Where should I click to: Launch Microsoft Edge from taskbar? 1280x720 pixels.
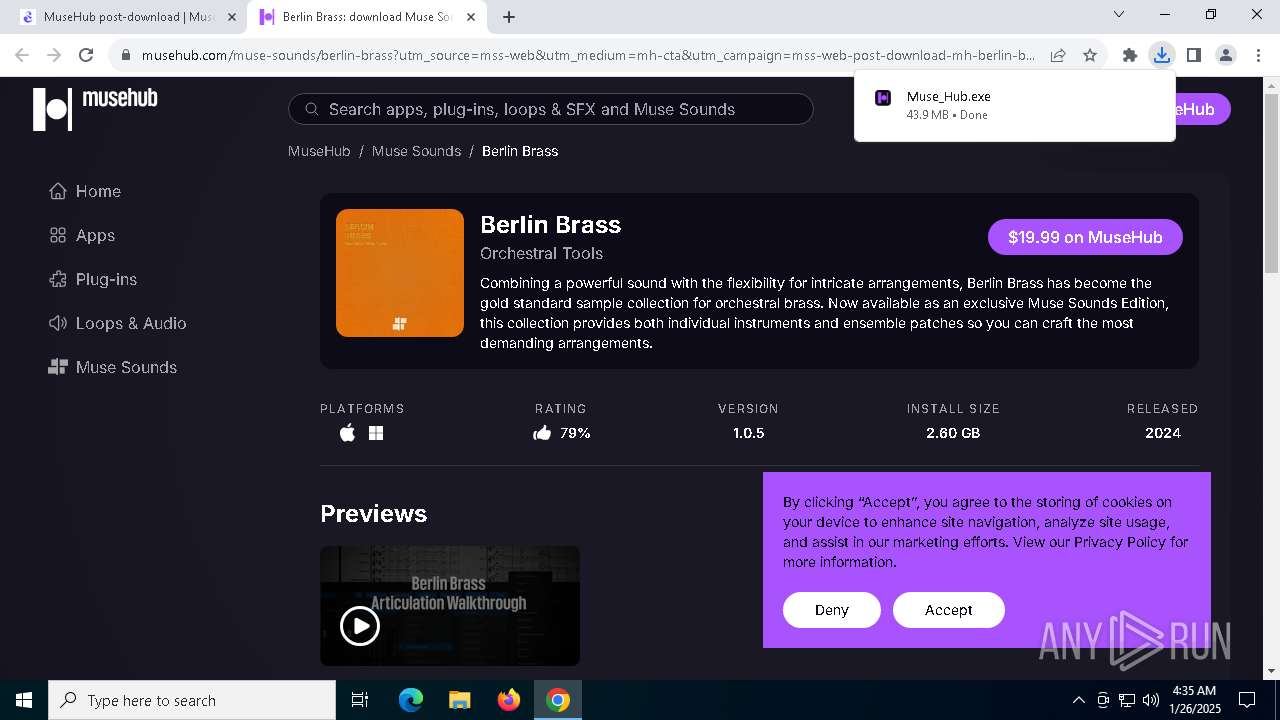[x=411, y=700]
